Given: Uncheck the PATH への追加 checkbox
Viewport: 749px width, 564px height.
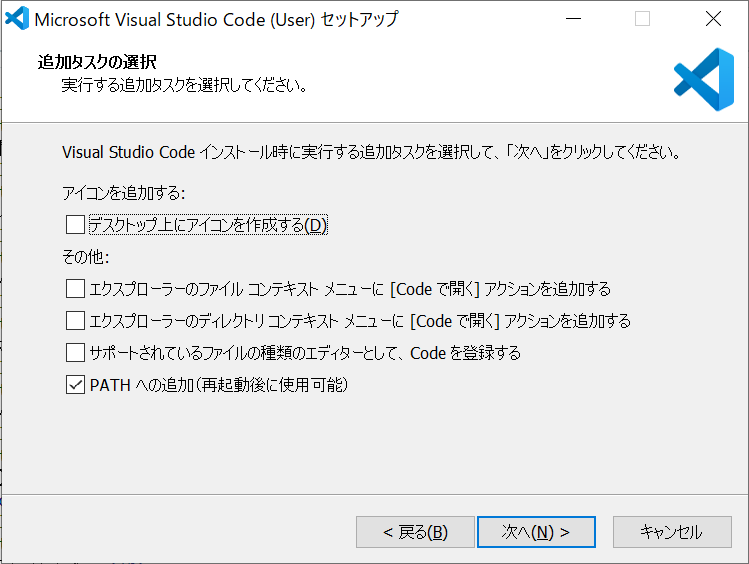Looking at the screenshot, I should pyautogui.click(x=75, y=384).
